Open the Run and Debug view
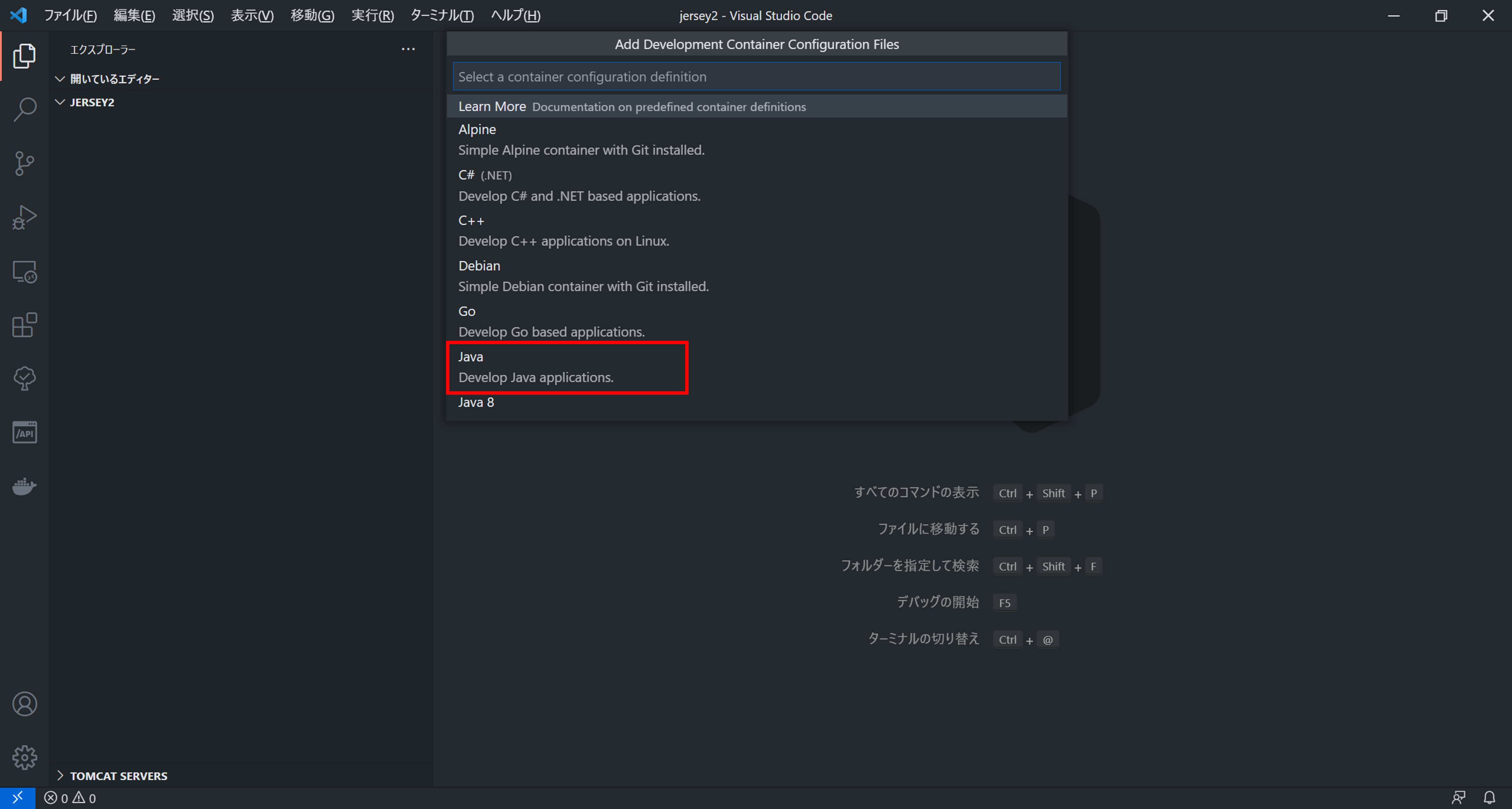 (x=25, y=217)
